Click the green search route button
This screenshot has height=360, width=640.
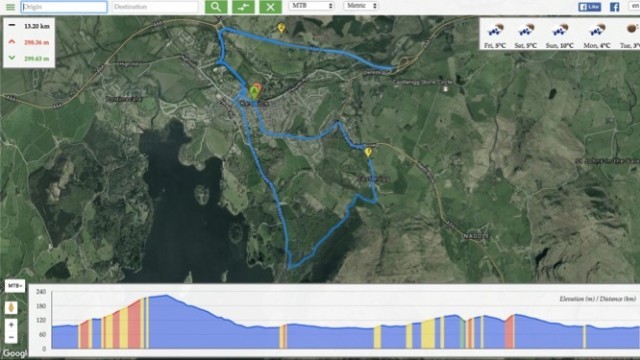click(x=216, y=7)
